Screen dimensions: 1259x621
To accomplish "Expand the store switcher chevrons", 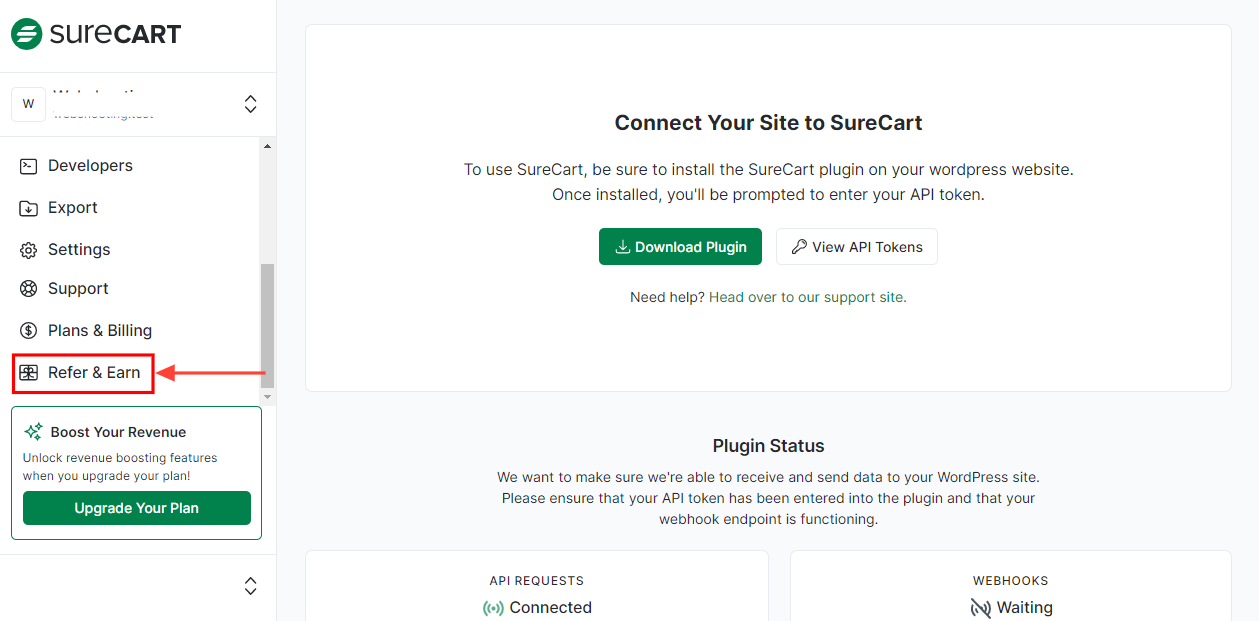I will 251,104.
